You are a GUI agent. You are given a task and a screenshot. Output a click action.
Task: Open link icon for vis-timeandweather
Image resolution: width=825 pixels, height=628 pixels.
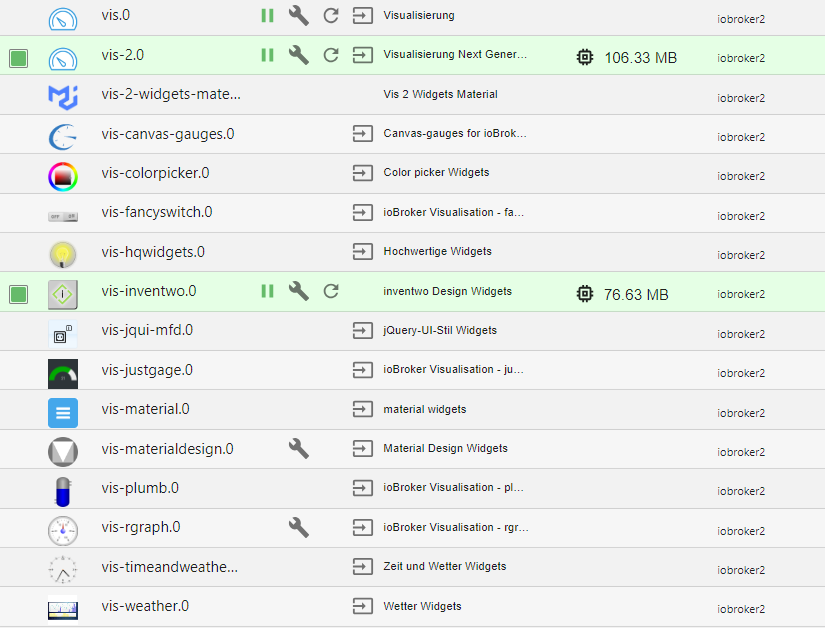coord(363,566)
